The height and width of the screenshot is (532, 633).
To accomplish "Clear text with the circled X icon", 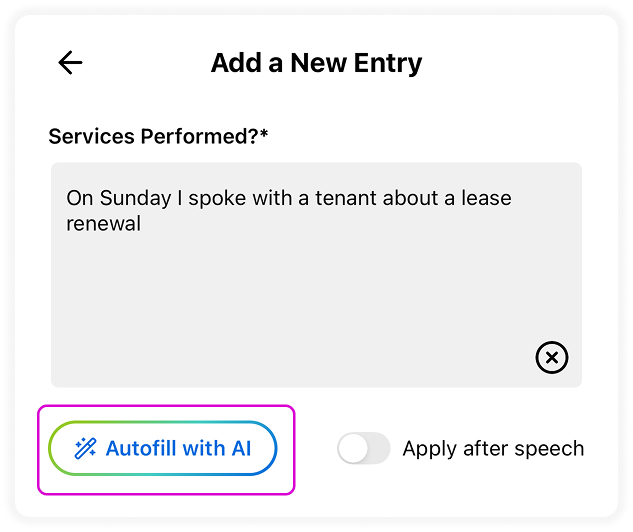I will 551,358.
